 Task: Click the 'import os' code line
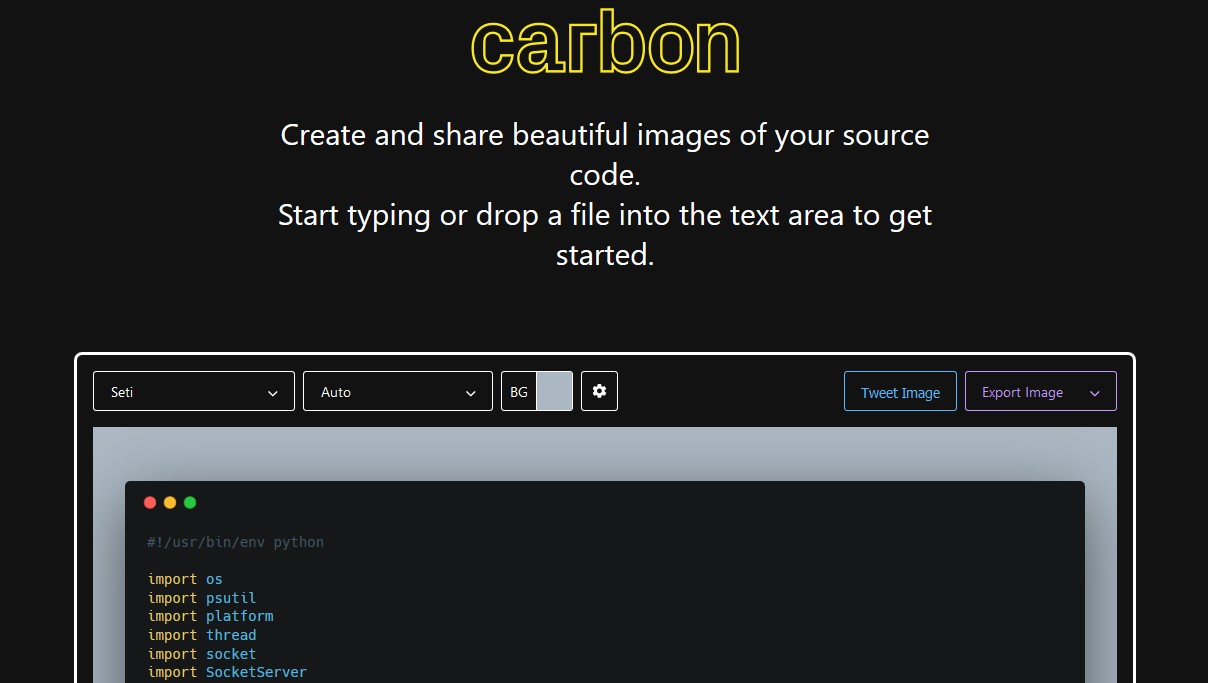[x=185, y=579]
